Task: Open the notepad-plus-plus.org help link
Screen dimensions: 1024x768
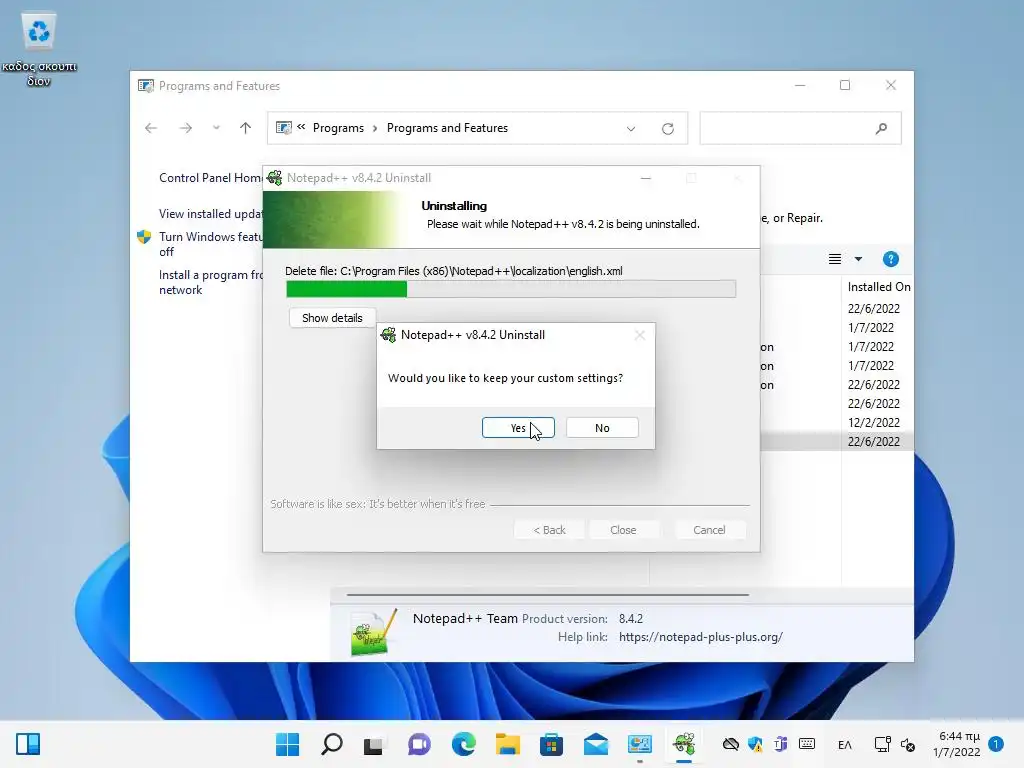Action: point(701,637)
